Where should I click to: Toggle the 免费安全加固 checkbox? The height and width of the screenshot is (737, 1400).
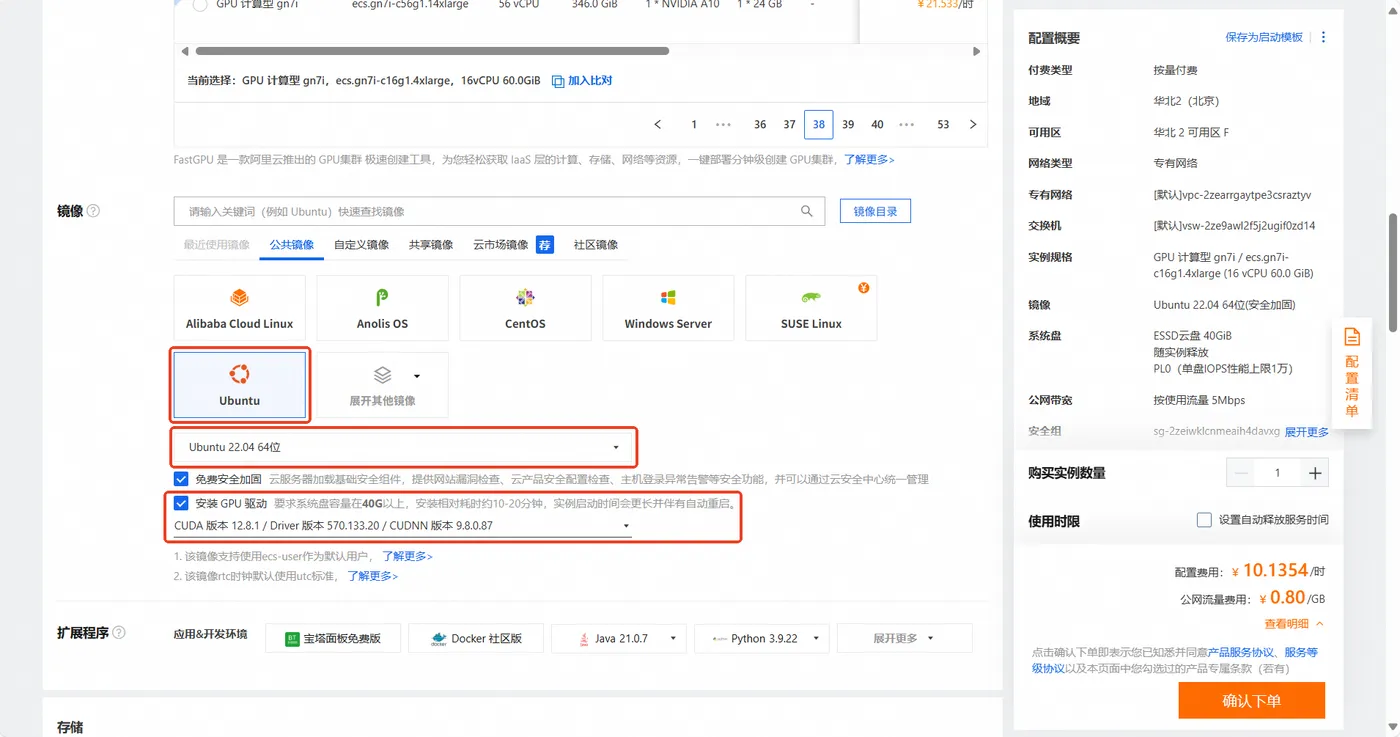click(181, 479)
